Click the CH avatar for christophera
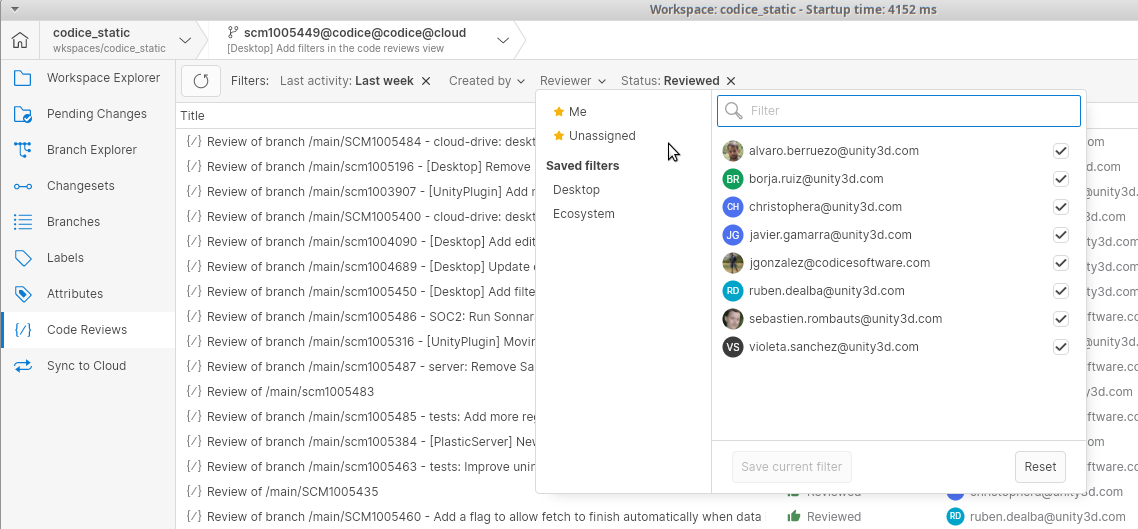The height and width of the screenshot is (529, 1138). [x=733, y=207]
